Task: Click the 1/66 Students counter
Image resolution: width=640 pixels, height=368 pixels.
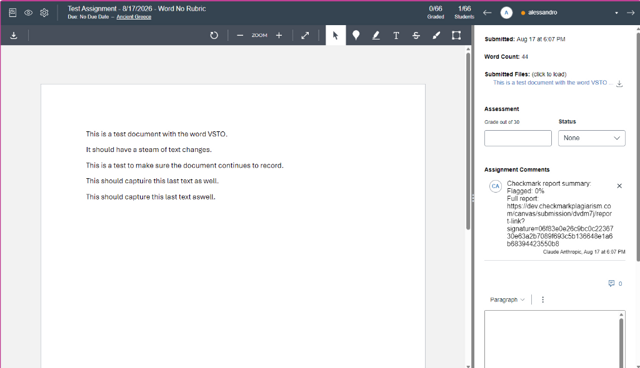Action: (464, 12)
